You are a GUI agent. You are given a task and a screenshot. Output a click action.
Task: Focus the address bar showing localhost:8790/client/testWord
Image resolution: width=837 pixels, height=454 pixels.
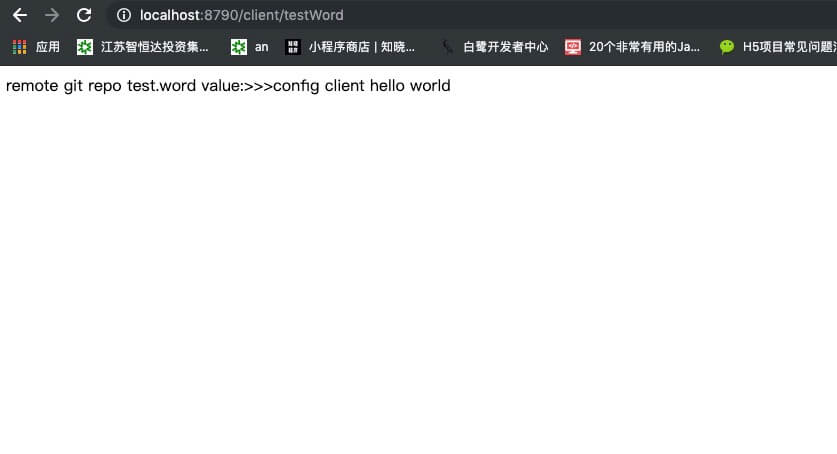[x=470, y=15]
